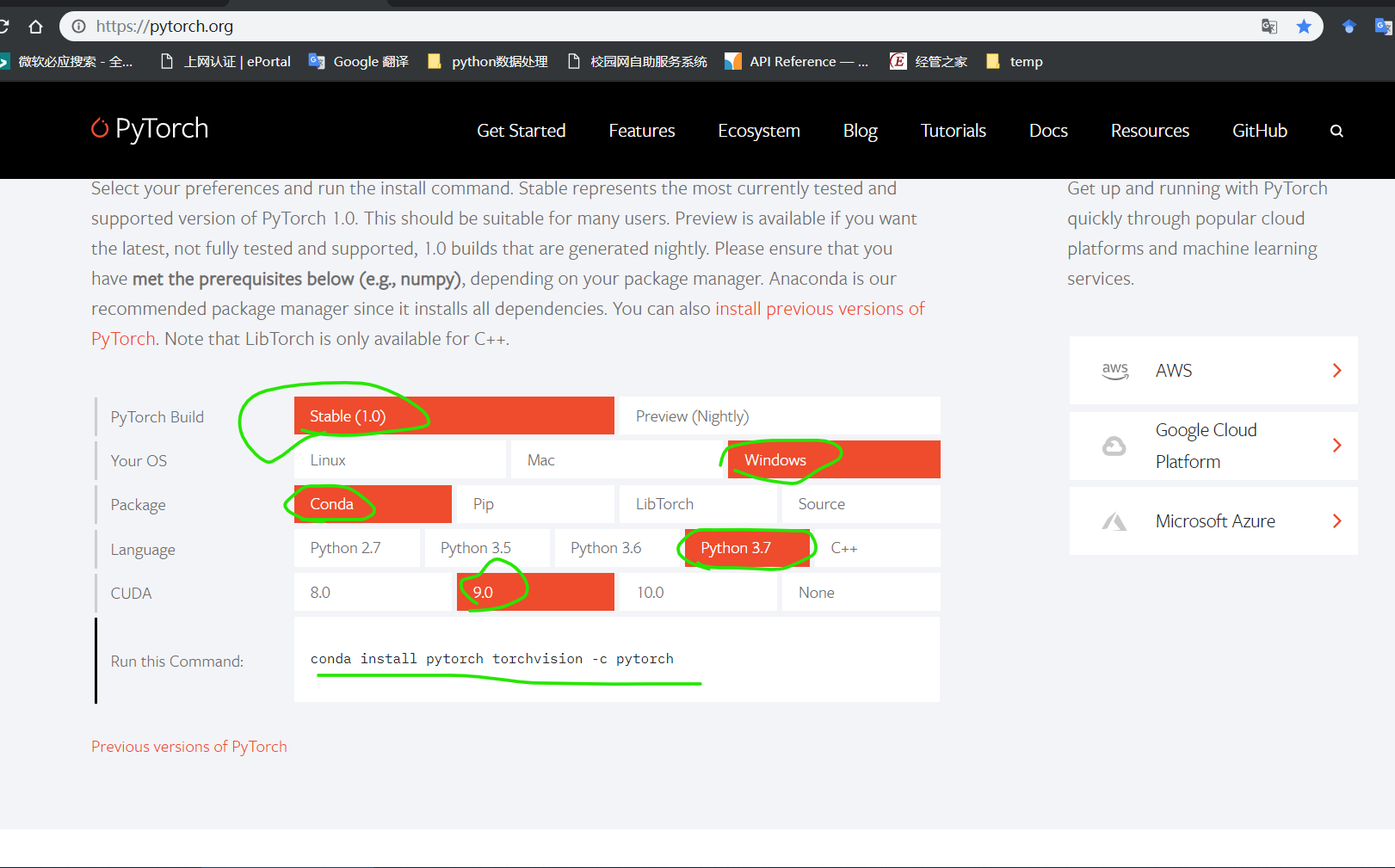
Task: Open the python数据处理 bookmark folder
Action: click(488, 61)
